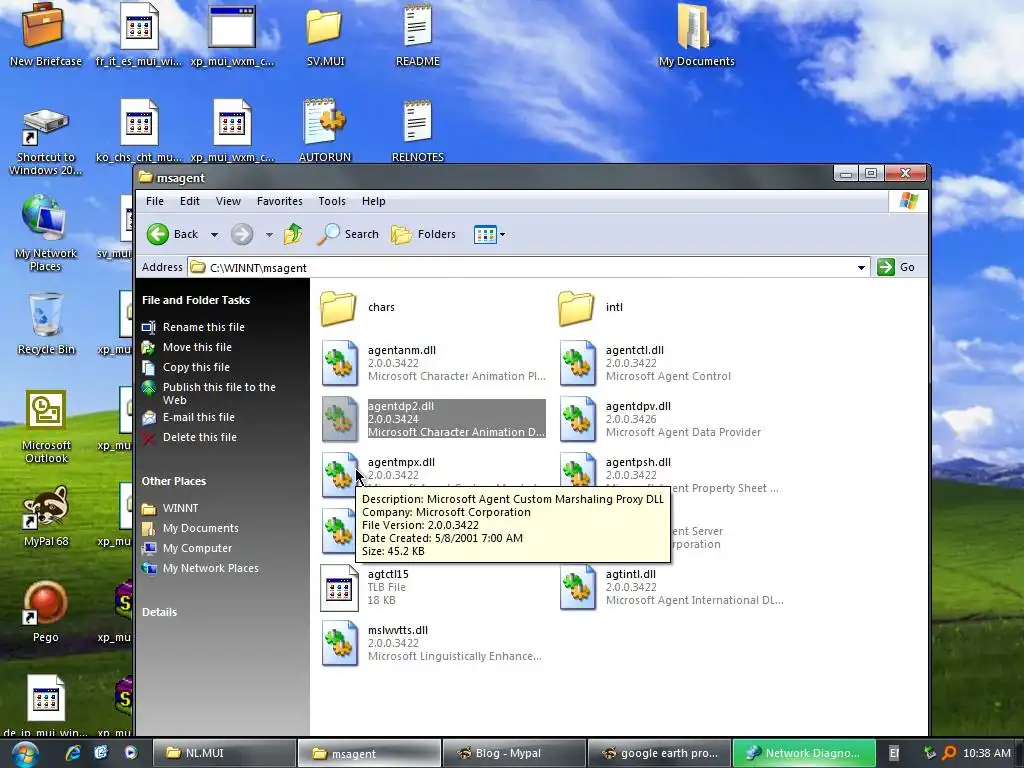1024x768 pixels.
Task: Select the agentmpx.dll file icon
Action: pyautogui.click(x=339, y=473)
